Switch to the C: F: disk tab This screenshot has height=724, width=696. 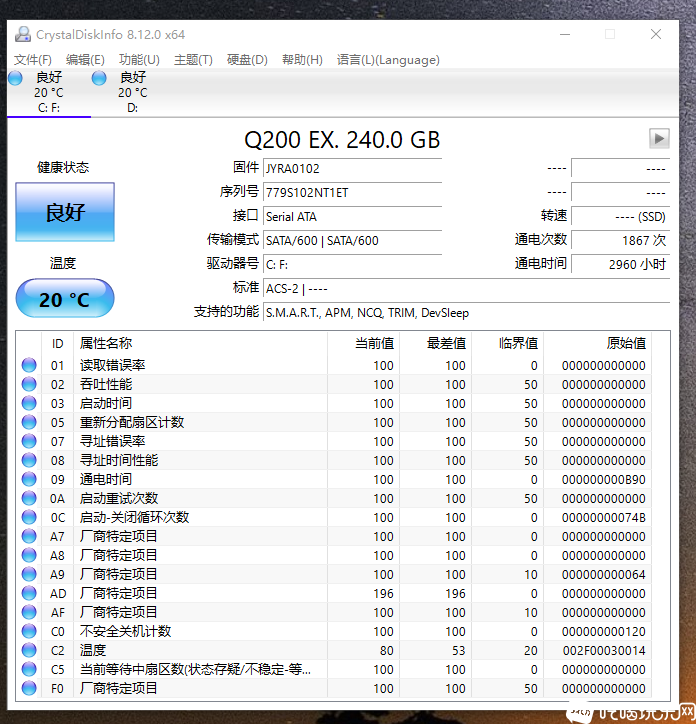click(x=49, y=93)
